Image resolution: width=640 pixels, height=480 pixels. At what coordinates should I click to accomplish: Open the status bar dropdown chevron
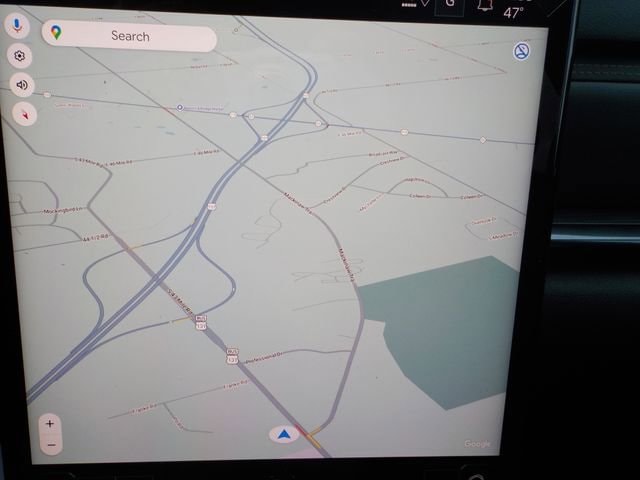pos(424,4)
